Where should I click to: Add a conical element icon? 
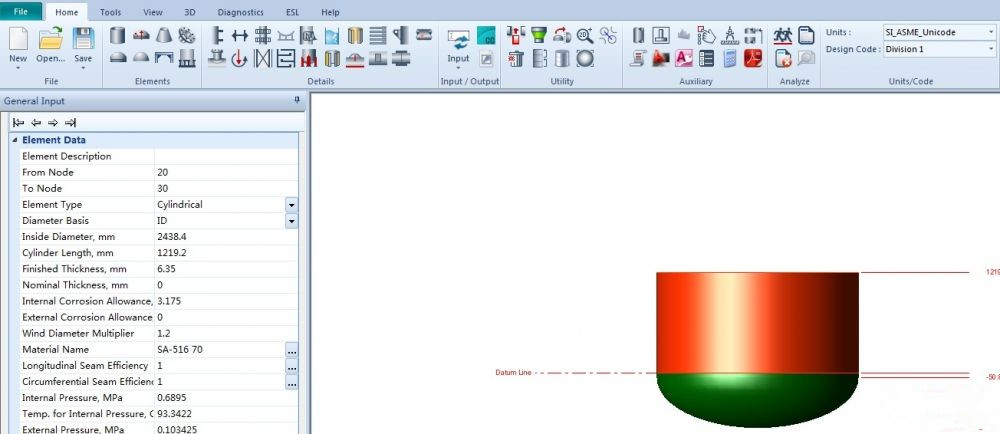pyautogui.click(x=164, y=35)
